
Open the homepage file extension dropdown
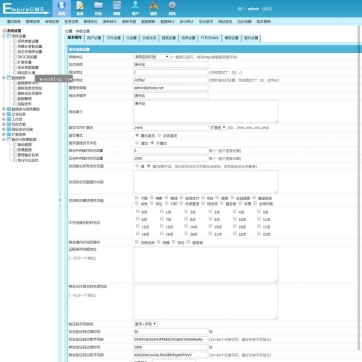pyautogui.click(x=218, y=127)
